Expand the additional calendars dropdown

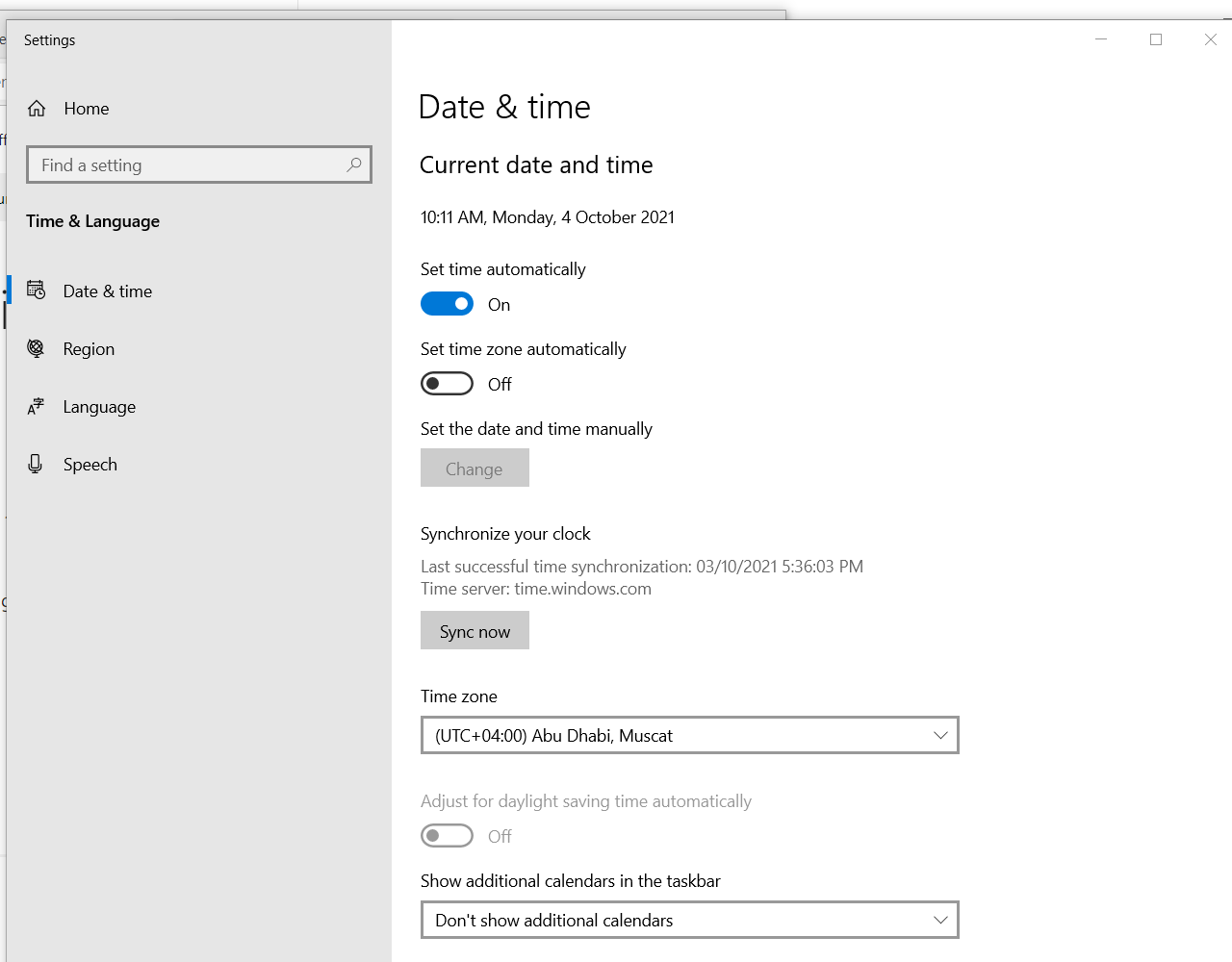pyautogui.click(x=690, y=920)
